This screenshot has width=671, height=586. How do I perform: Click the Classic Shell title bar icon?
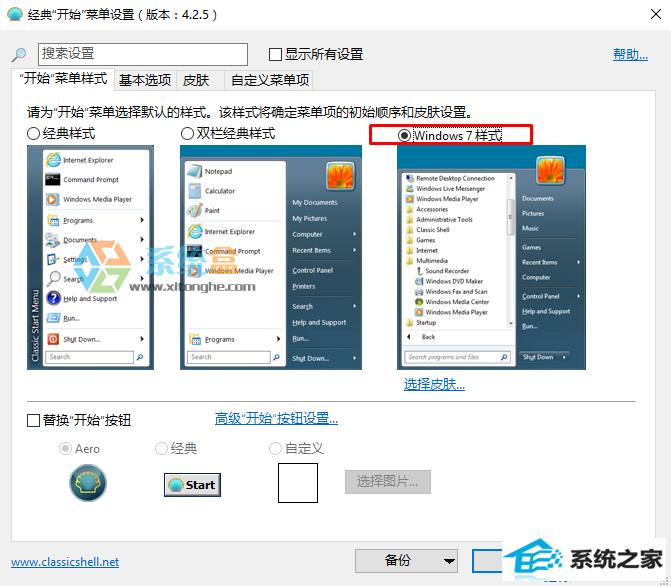(x=15, y=15)
